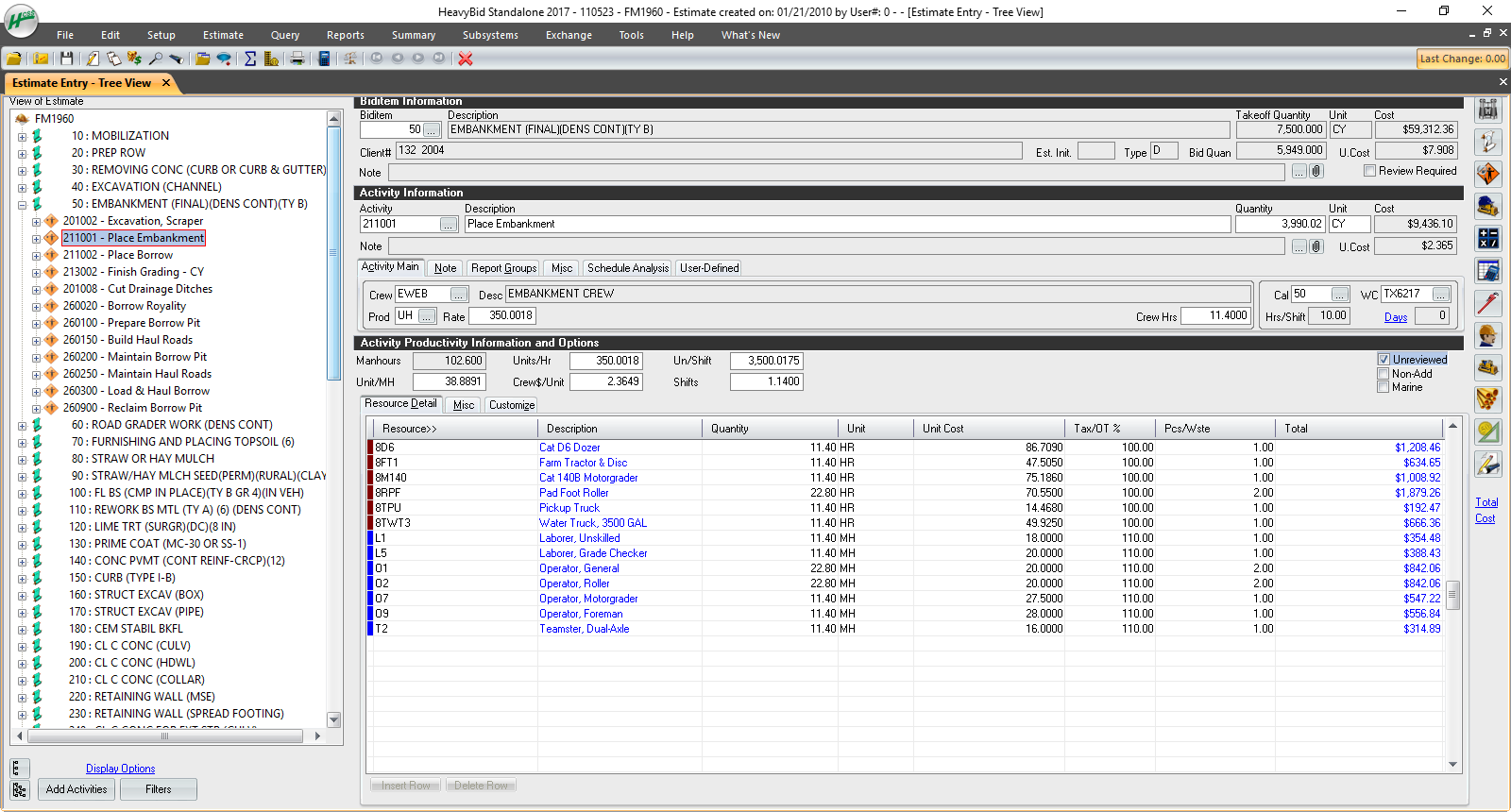This screenshot has width=1511, height=812.
Task: Toggle the Review Required checkbox
Action: [x=1369, y=171]
